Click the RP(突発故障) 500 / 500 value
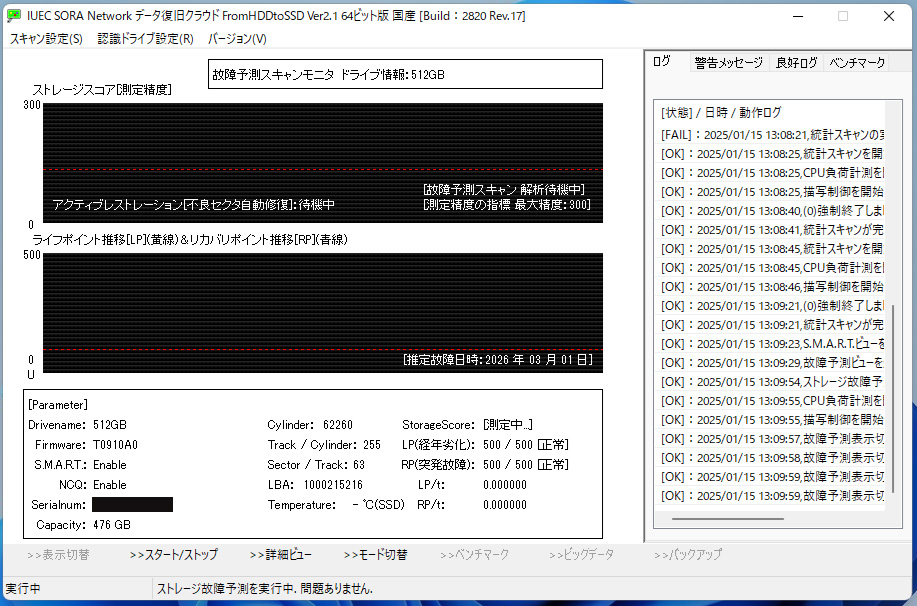 526,464
